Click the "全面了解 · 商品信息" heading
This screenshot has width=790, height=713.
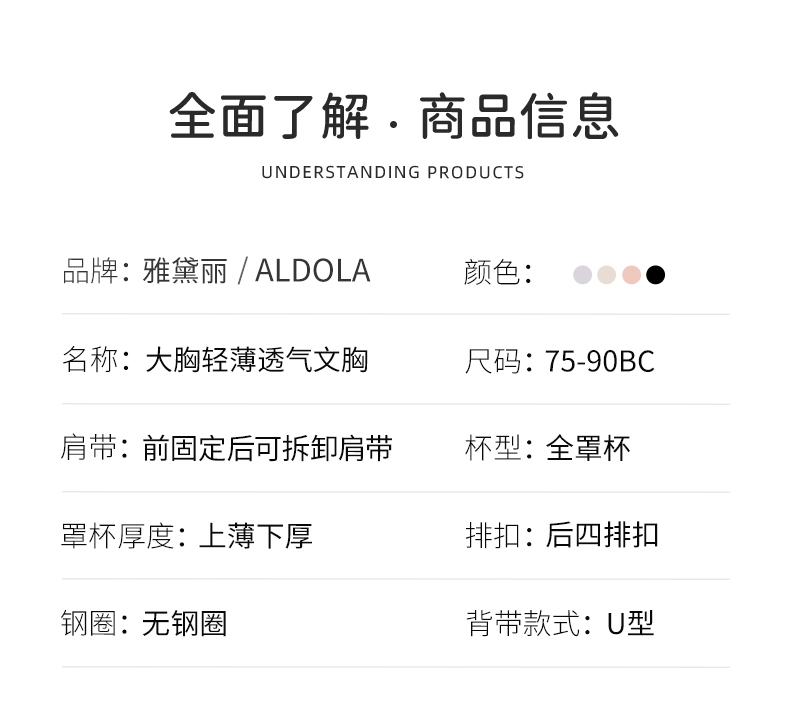(394, 116)
